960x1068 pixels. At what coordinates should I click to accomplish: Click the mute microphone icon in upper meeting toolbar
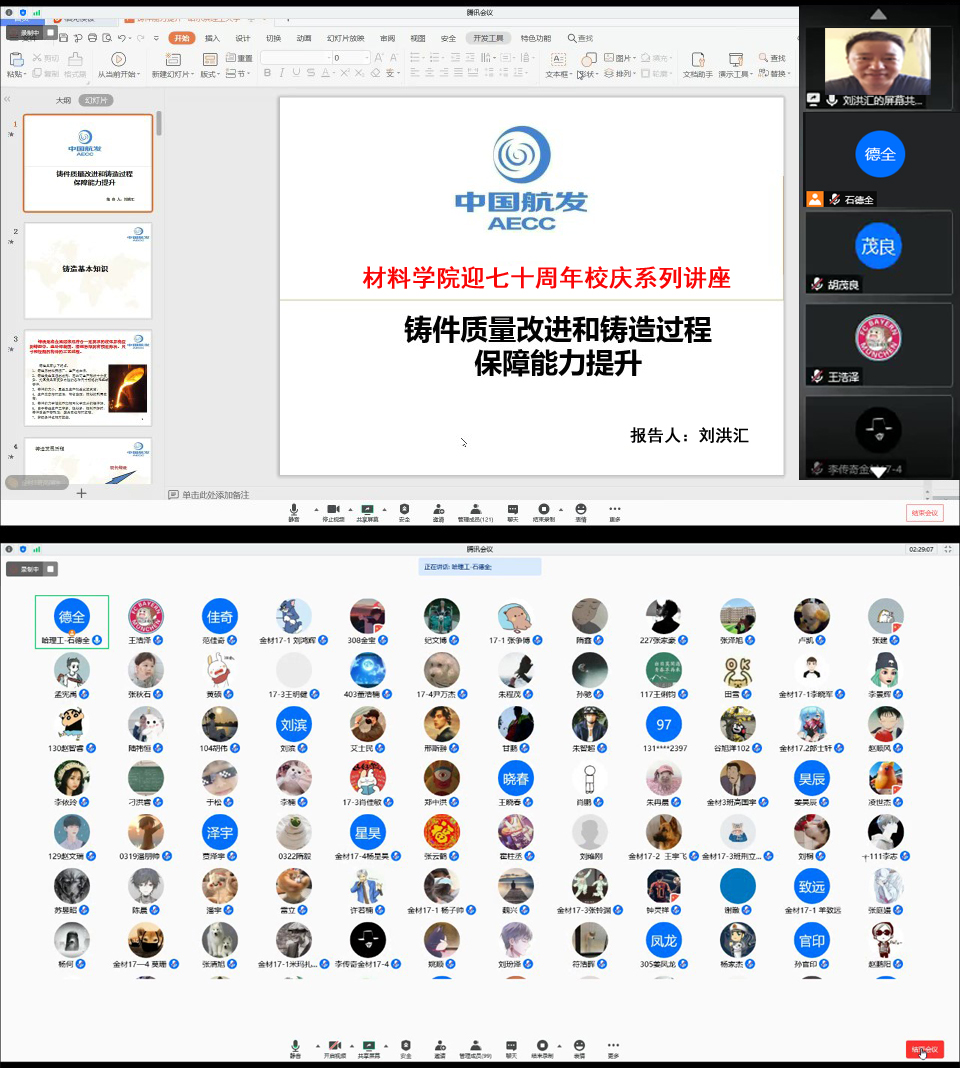coord(294,511)
